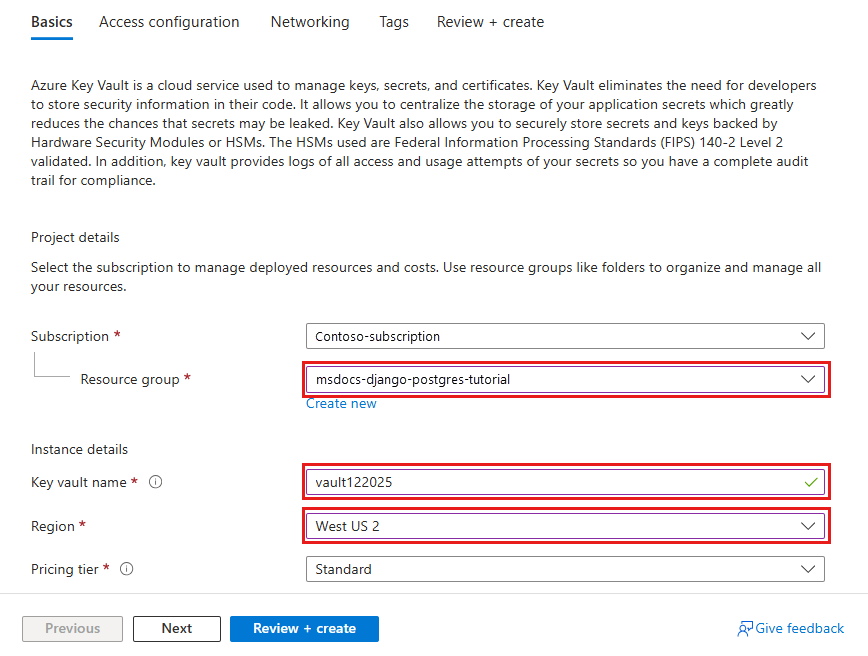The width and height of the screenshot is (868, 656).
Task: Select the Basics tab
Action: (x=51, y=22)
